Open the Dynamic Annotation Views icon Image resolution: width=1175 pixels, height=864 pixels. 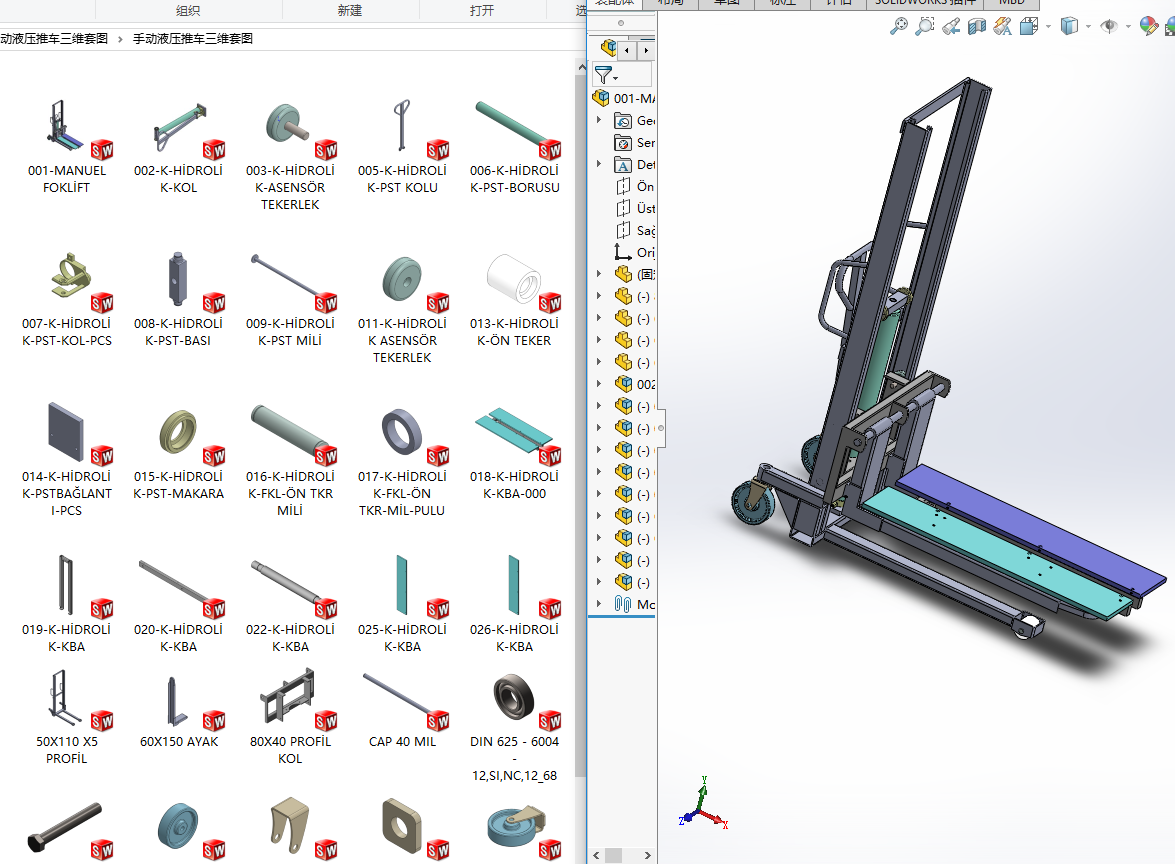tap(1003, 27)
